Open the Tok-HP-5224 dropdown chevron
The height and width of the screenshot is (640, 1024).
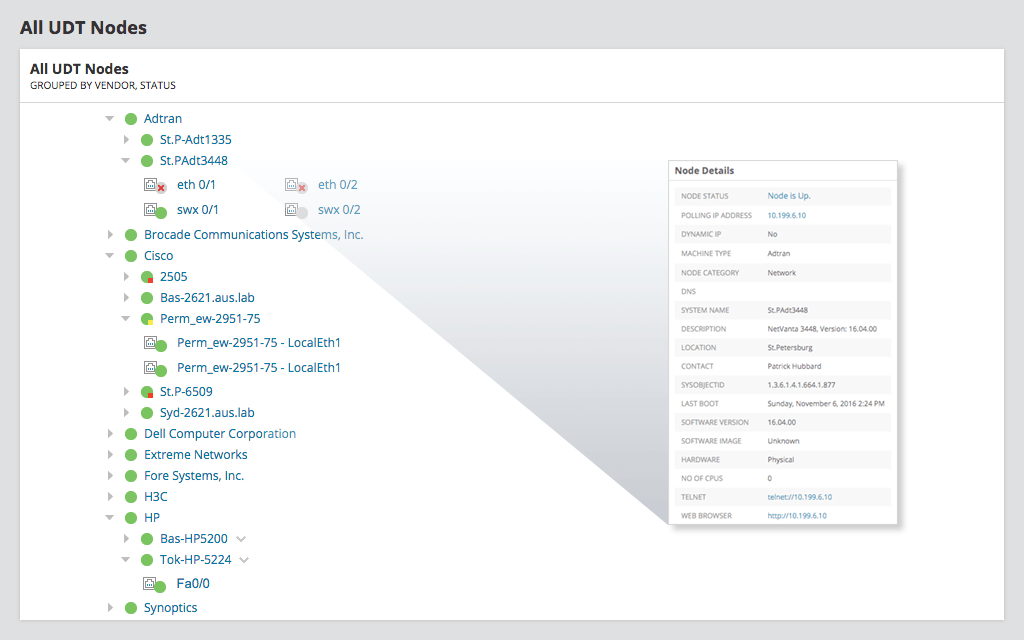(x=245, y=560)
